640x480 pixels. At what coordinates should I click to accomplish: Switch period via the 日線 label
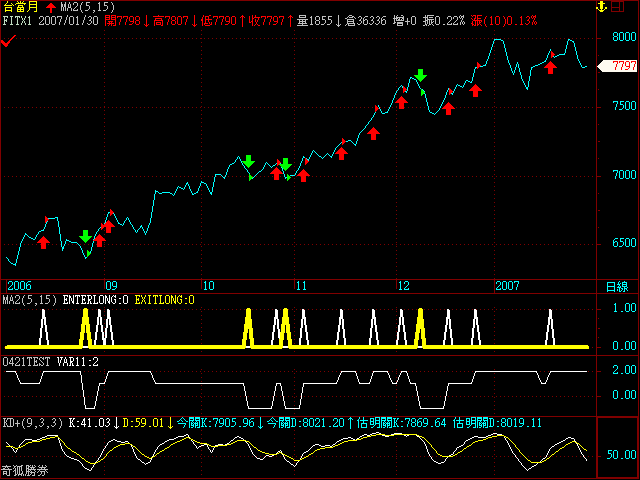pyautogui.click(x=617, y=287)
